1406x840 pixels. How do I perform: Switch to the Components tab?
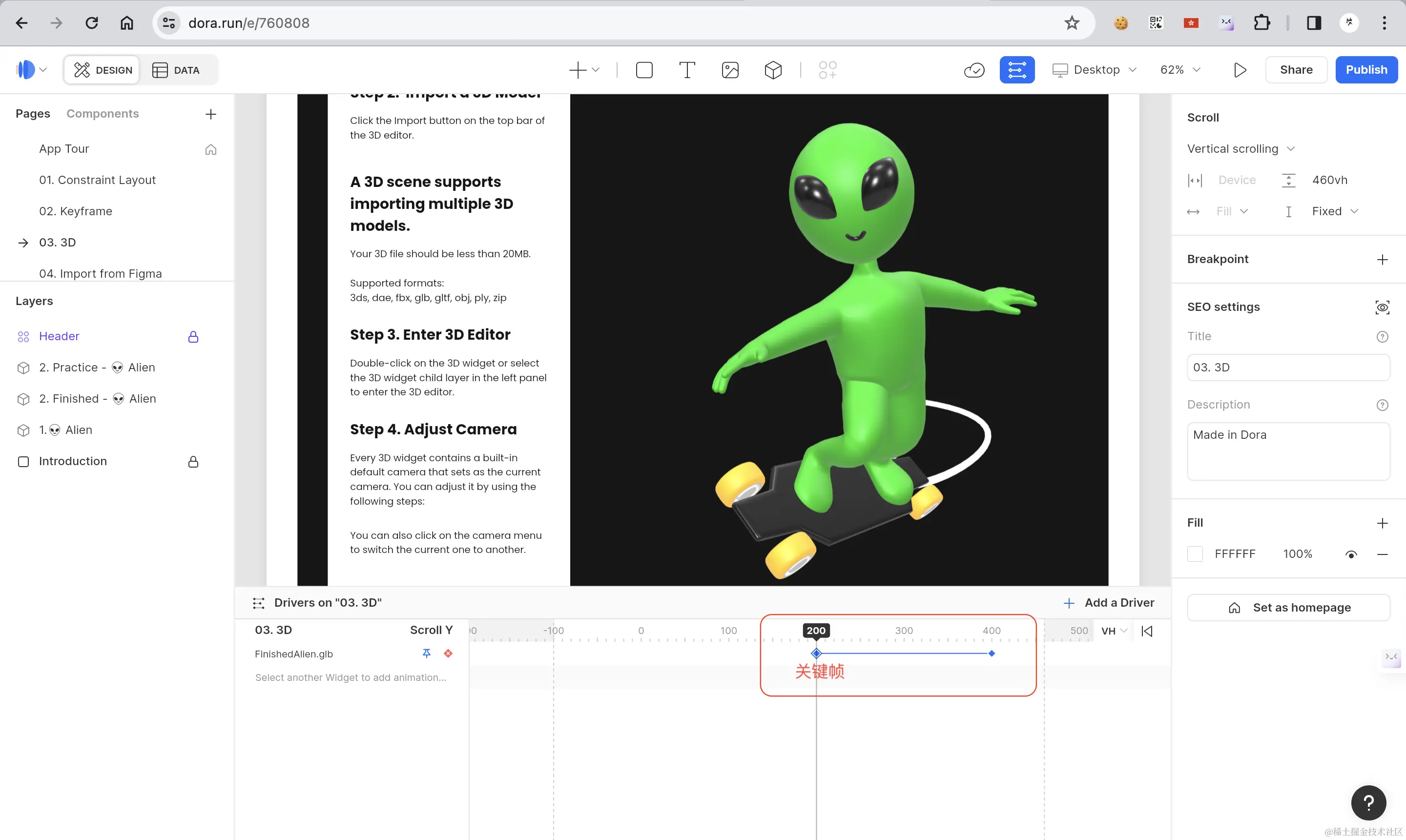(x=103, y=114)
